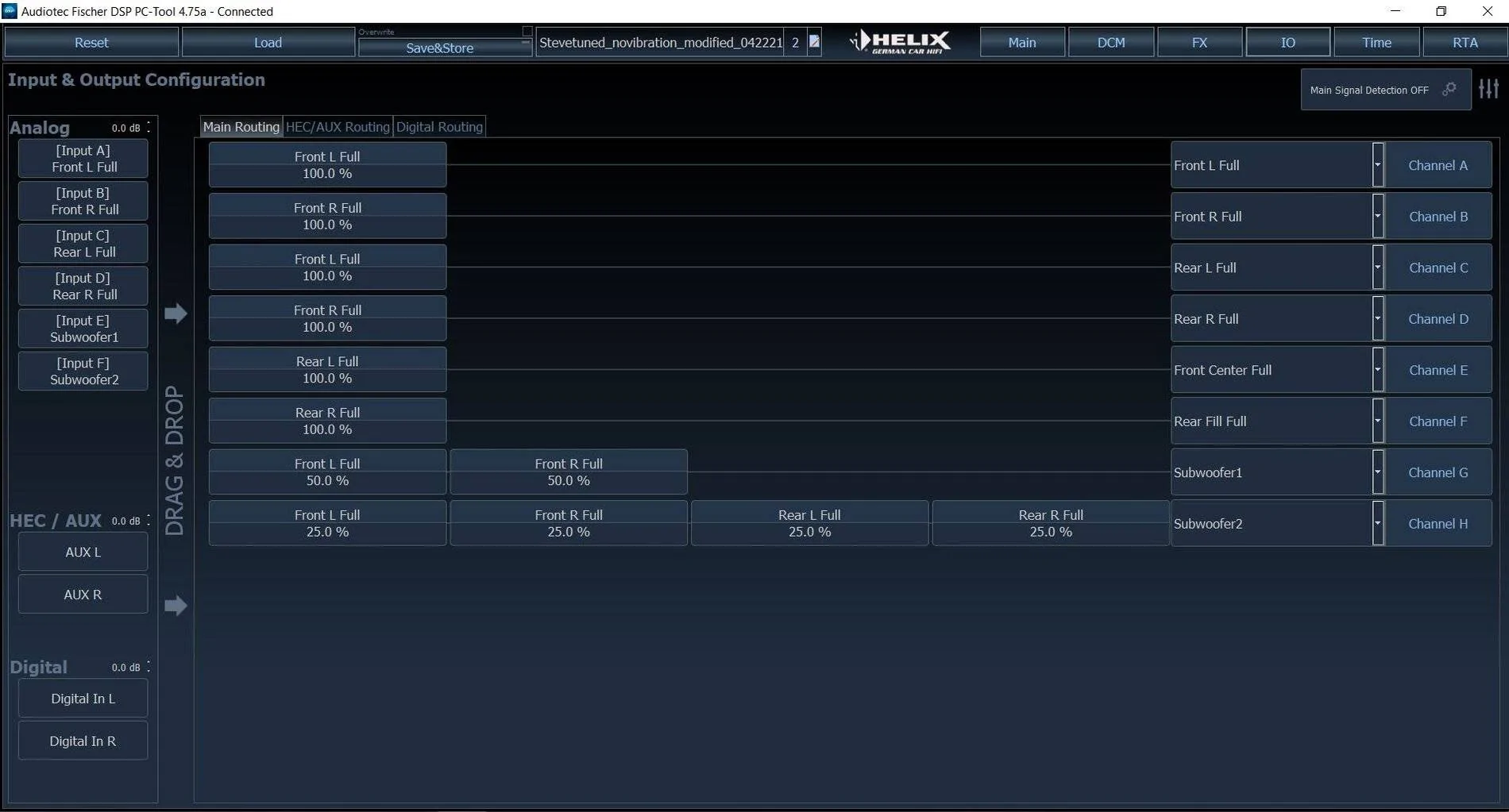Select Input C Rear L Full source

pos(83,244)
